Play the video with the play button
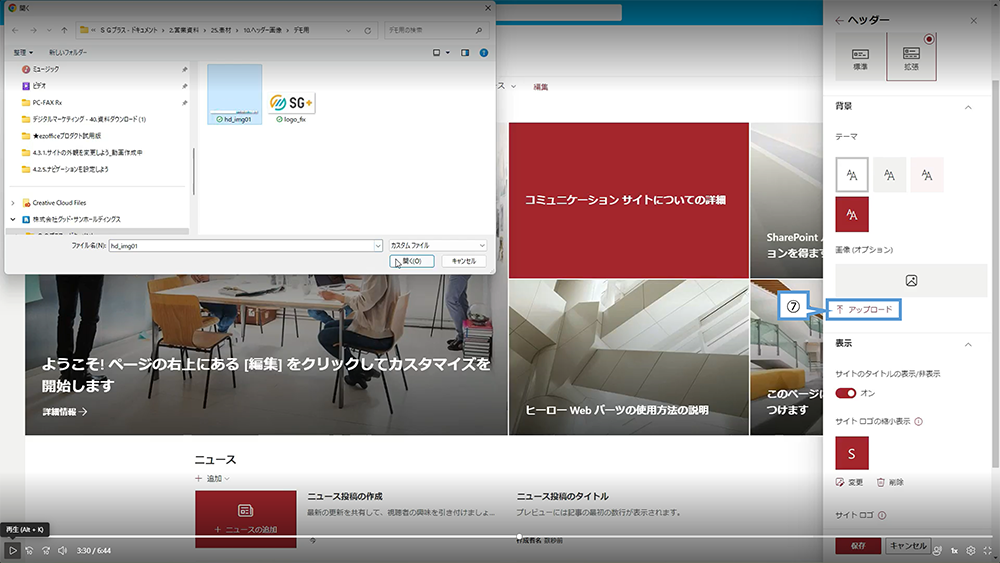The height and width of the screenshot is (563, 1000). click(12, 550)
